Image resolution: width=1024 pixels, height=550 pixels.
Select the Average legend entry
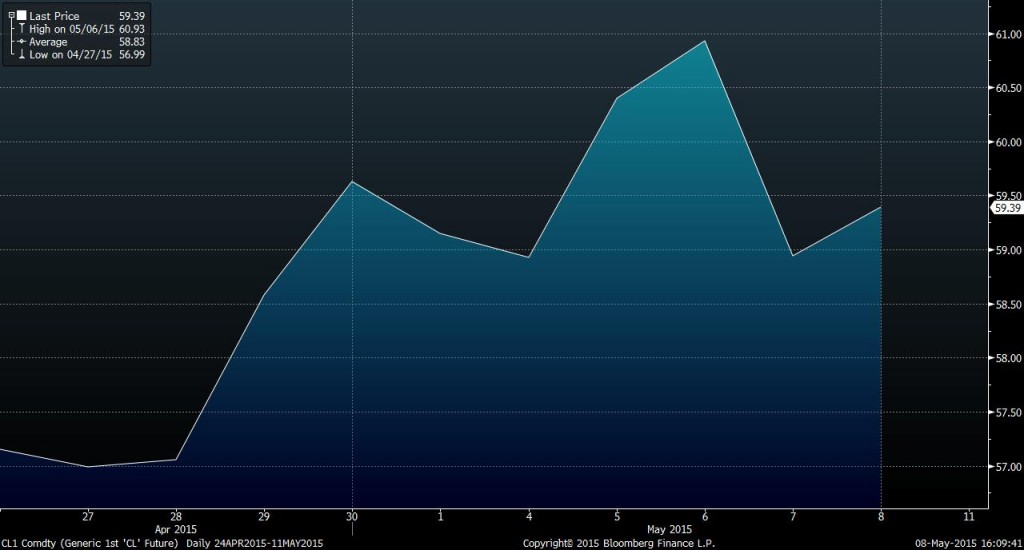[50, 42]
